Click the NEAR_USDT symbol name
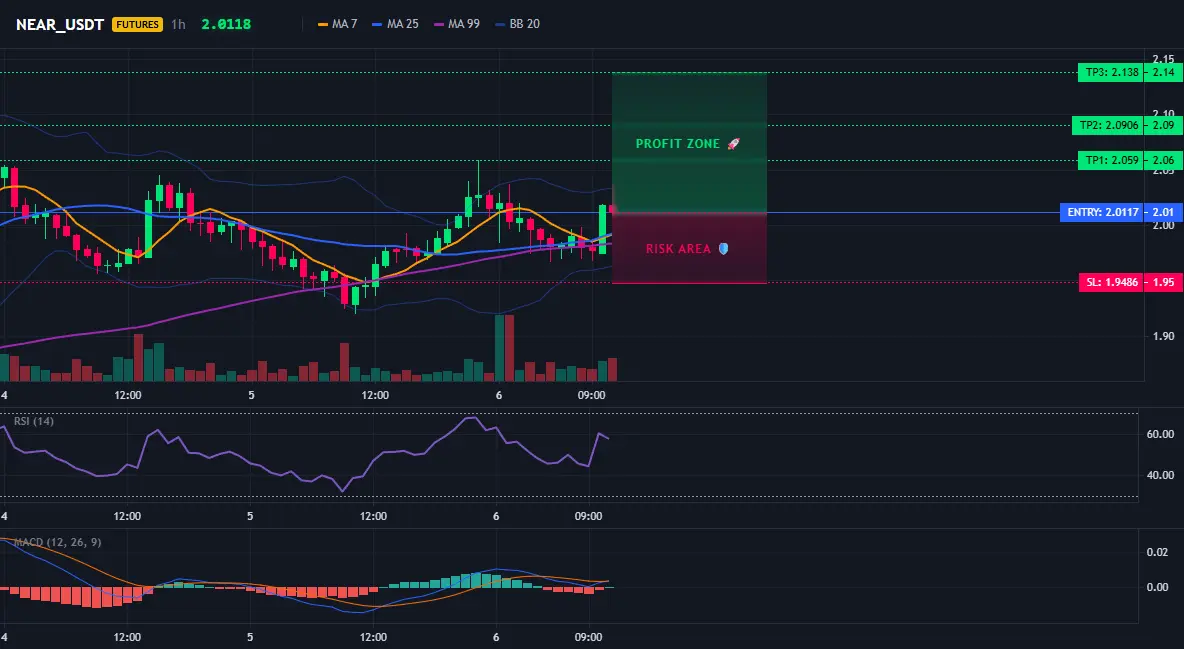Image resolution: width=1184 pixels, height=649 pixels. tap(60, 24)
